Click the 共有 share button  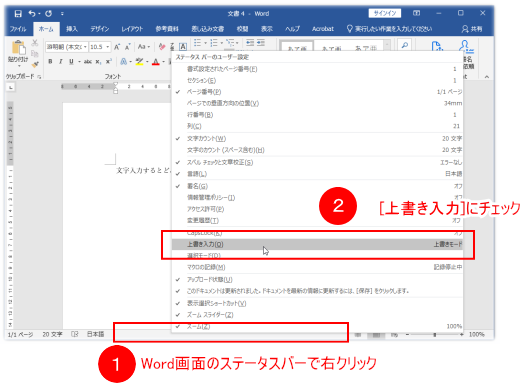[x=472, y=29]
